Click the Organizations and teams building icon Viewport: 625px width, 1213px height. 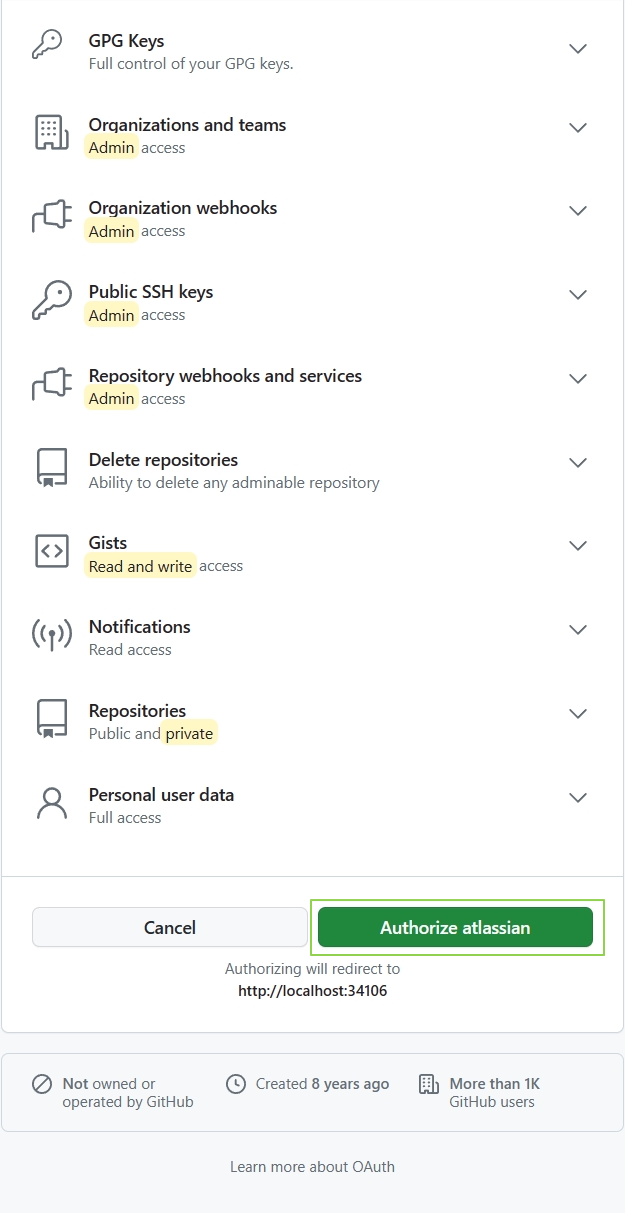click(x=51, y=133)
